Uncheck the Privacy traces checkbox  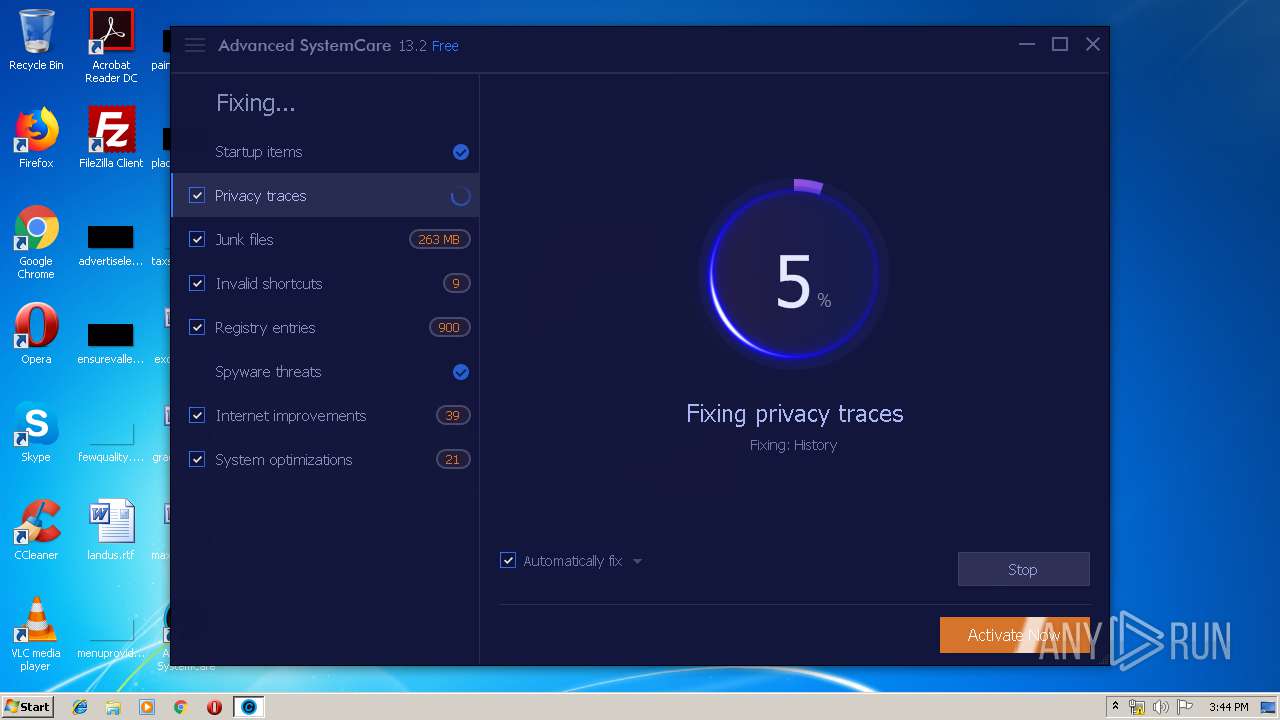(x=197, y=196)
